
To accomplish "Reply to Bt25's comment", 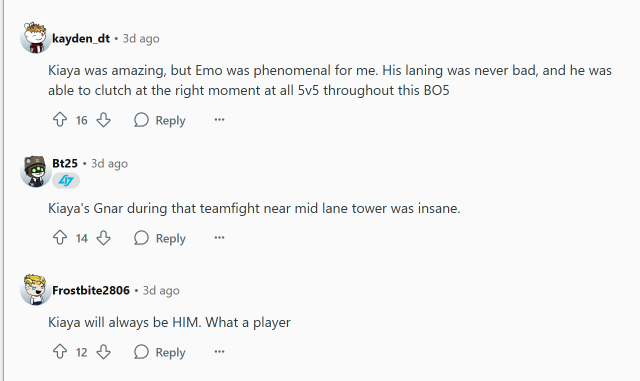I will tap(160, 238).
